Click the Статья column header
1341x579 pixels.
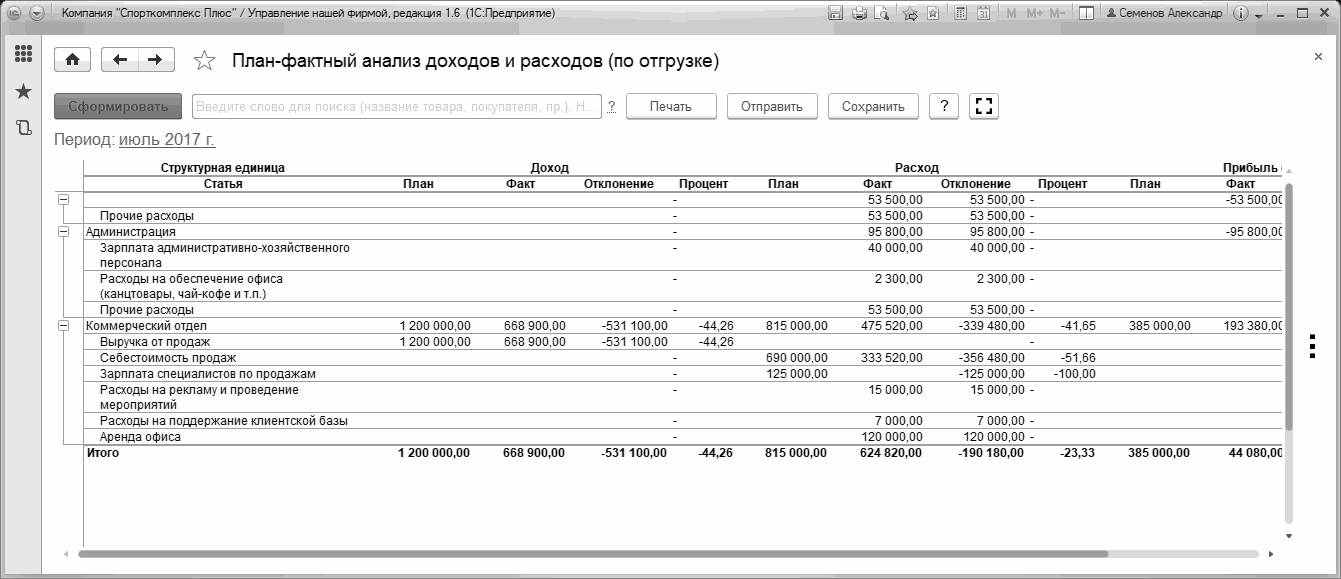point(223,184)
